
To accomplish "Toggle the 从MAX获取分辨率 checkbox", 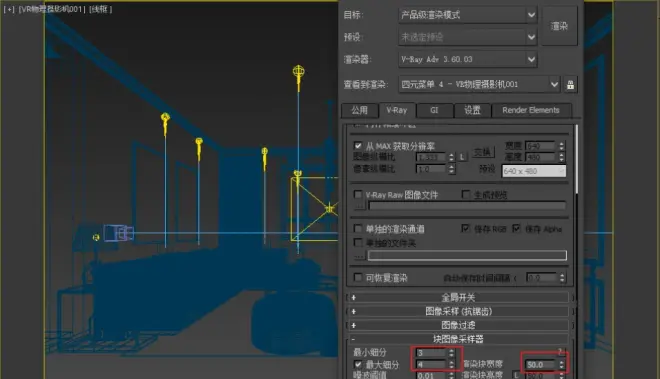I will click(x=358, y=146).
